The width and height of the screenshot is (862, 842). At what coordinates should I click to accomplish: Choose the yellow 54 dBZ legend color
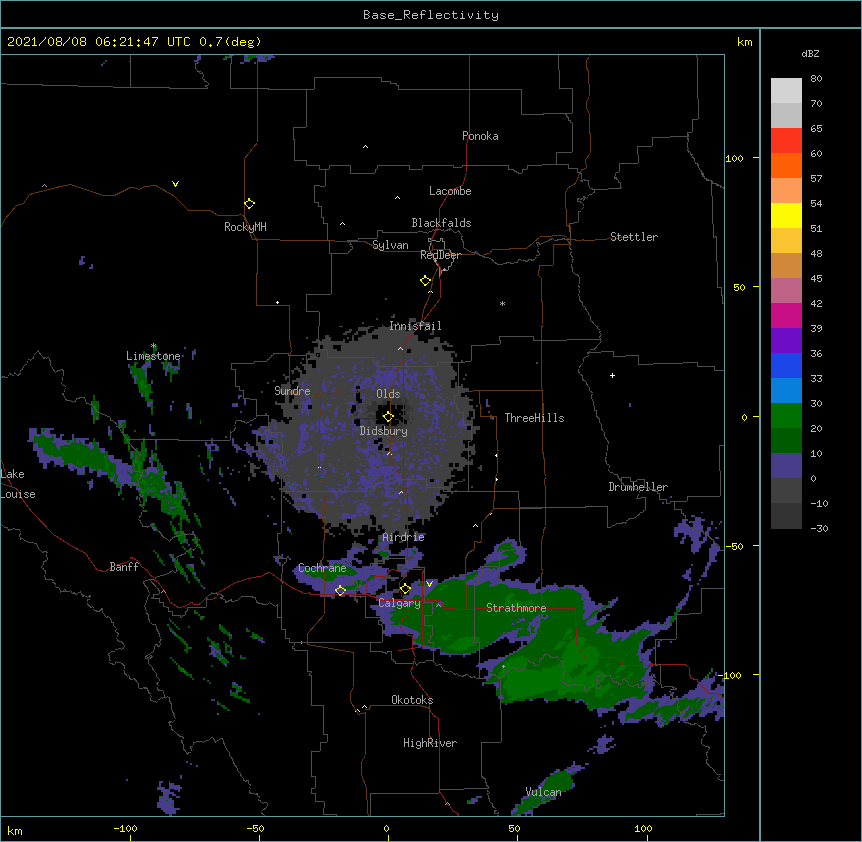[786, 215]
